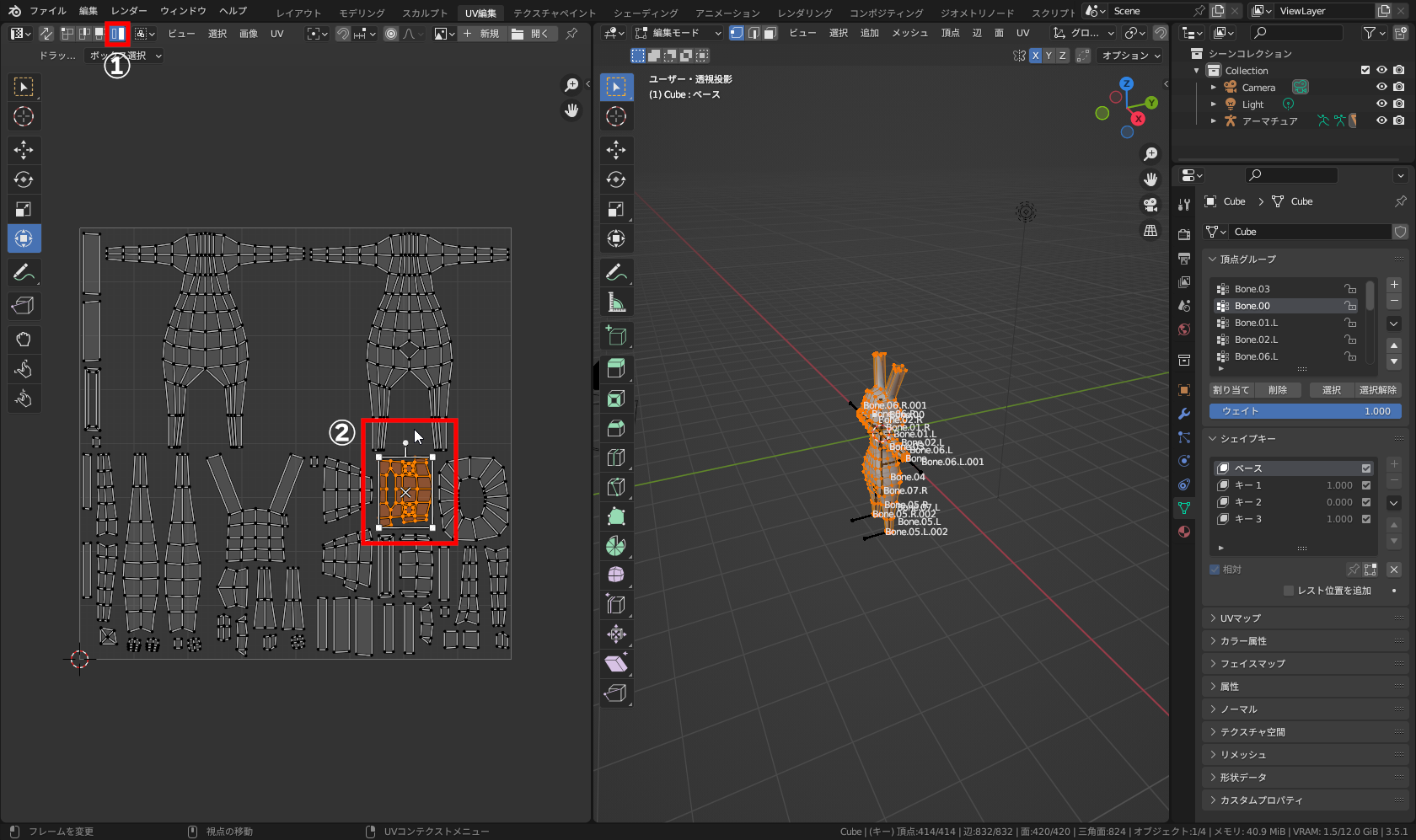Open the Modifiers properties tab (wrench icon)
Image resolution: width=1416 pixels, height=840 pixels.
1184,414
